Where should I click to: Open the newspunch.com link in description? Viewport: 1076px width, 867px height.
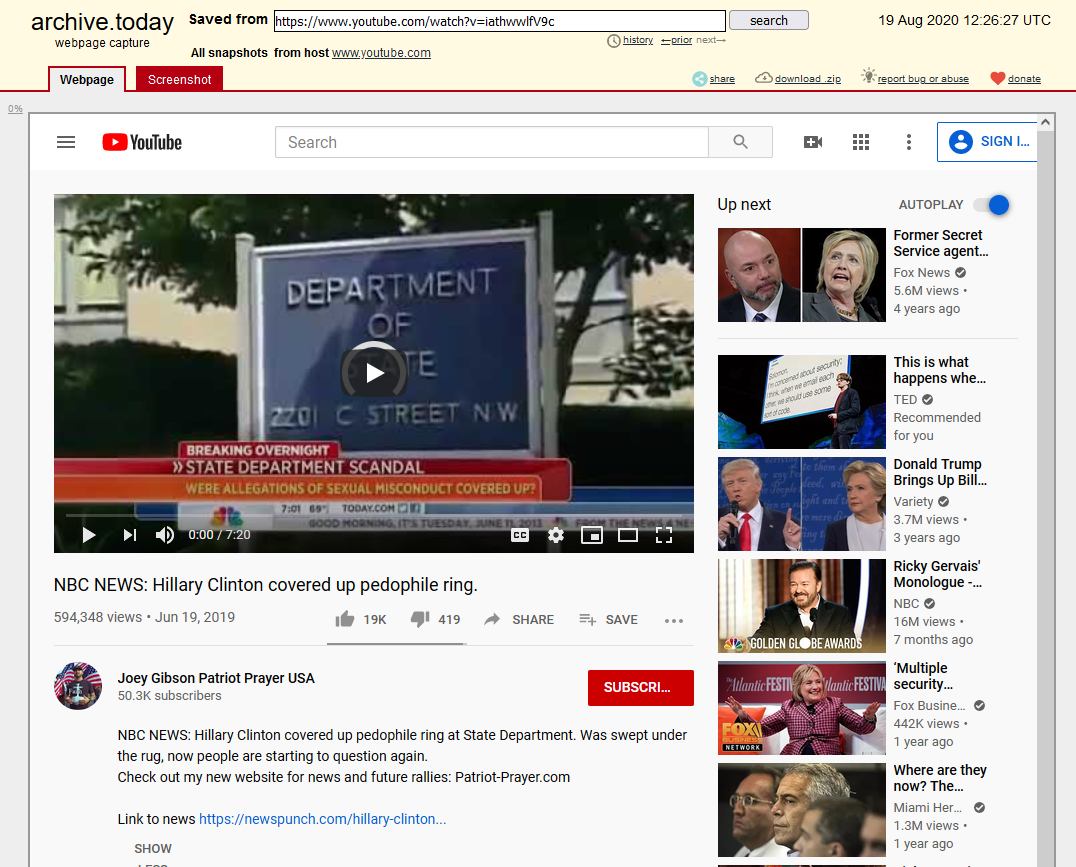(323, 819)
